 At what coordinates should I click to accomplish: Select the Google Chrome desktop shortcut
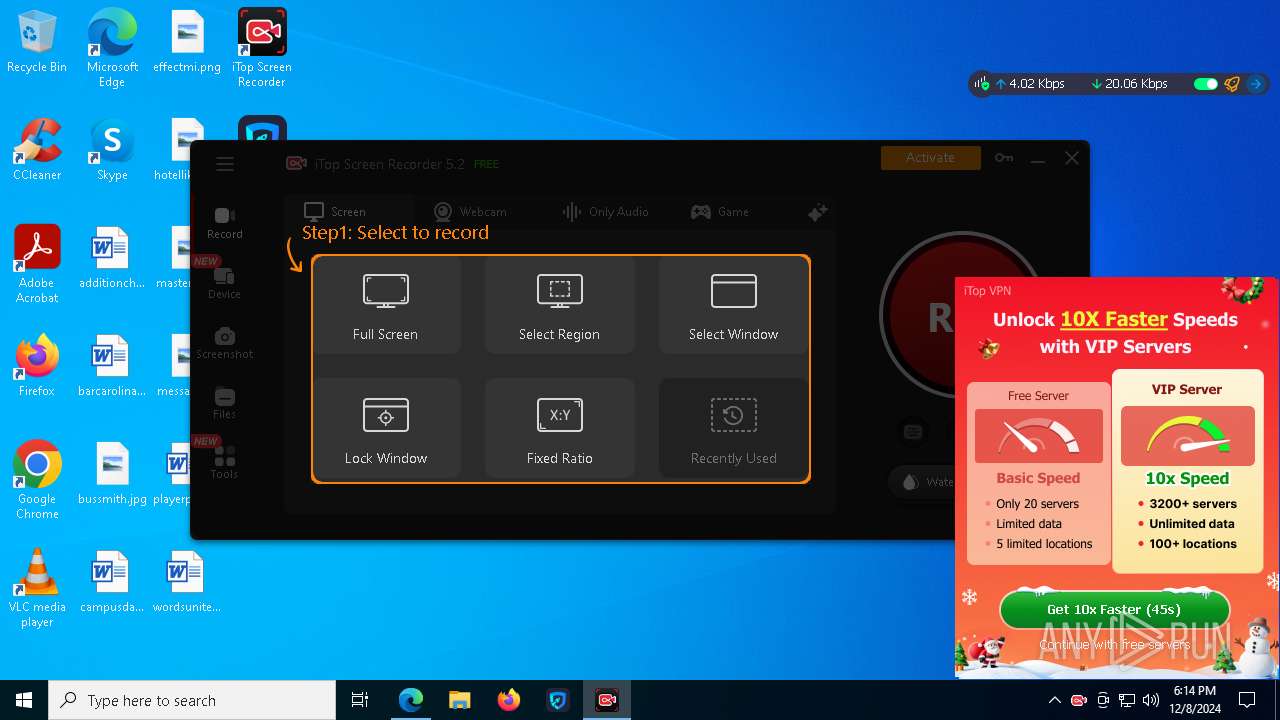tap(37, 480)
